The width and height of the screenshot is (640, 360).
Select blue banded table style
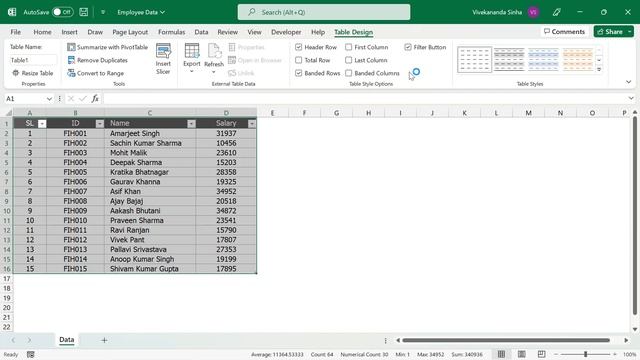coord(543,60)
